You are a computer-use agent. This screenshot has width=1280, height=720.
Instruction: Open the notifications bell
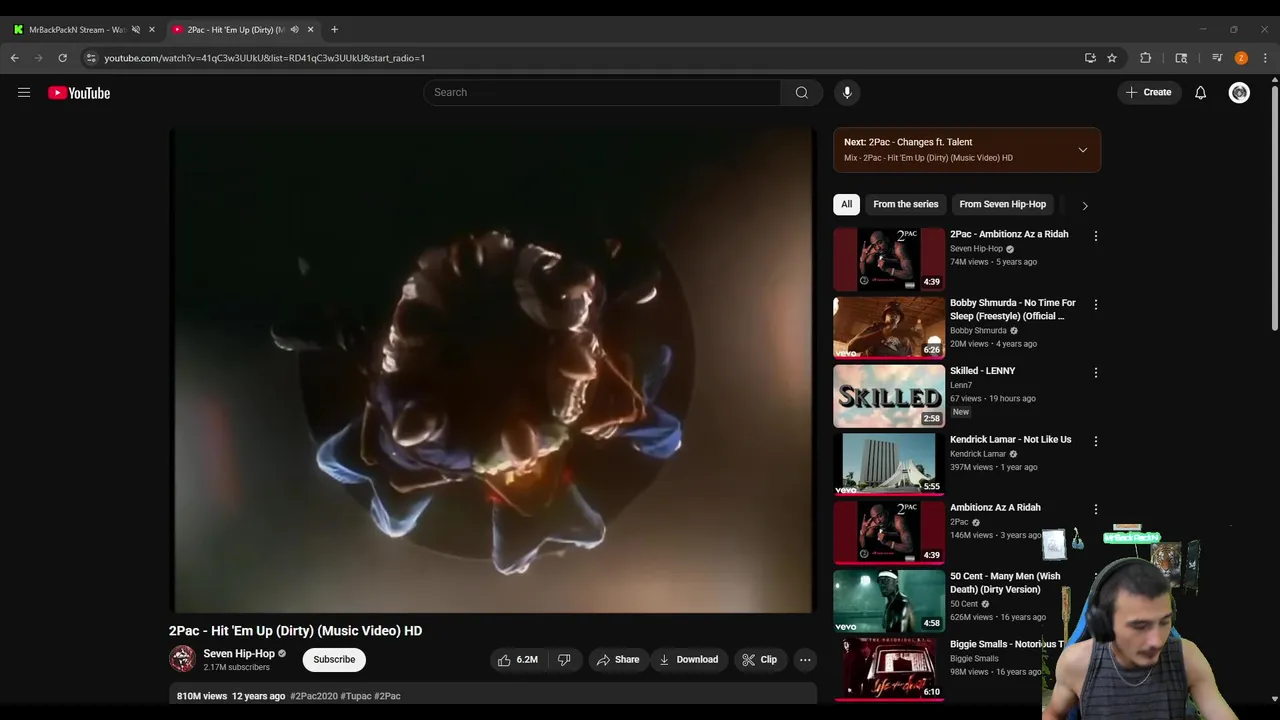pyautogui.click(x=1200, y=92)
